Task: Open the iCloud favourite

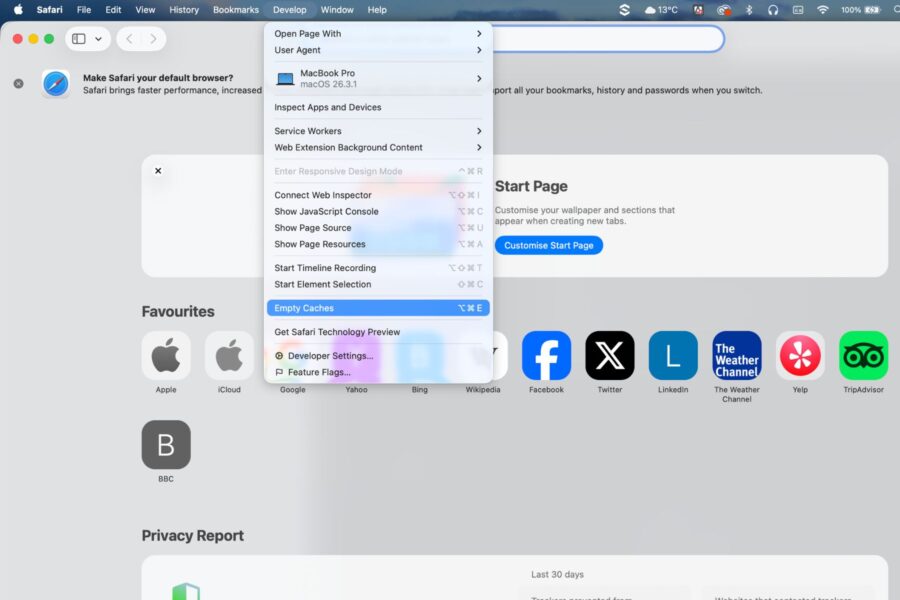Action: (x=229, y=355)
